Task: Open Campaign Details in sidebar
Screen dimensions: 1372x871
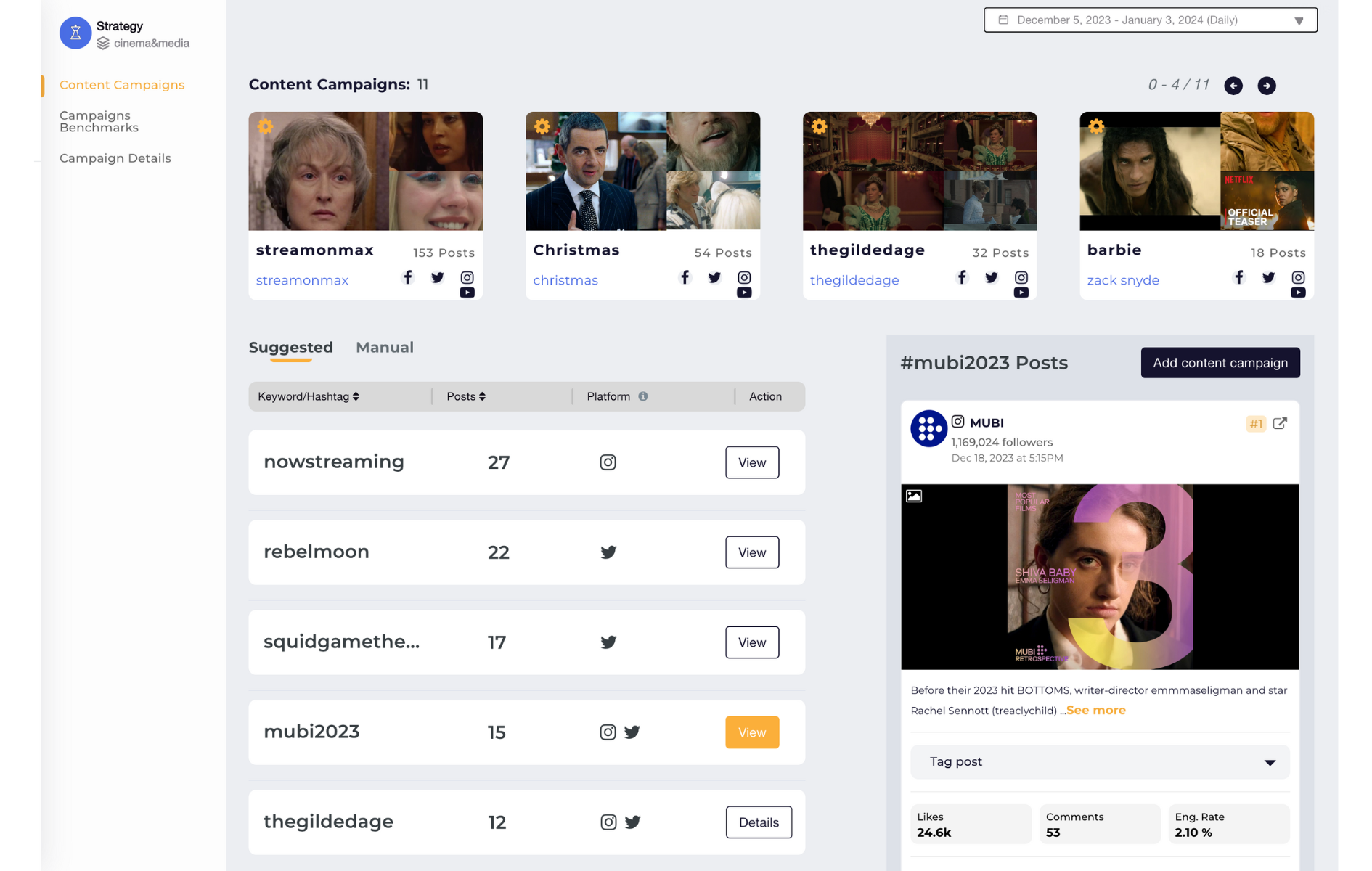Action: click(115, 158)
